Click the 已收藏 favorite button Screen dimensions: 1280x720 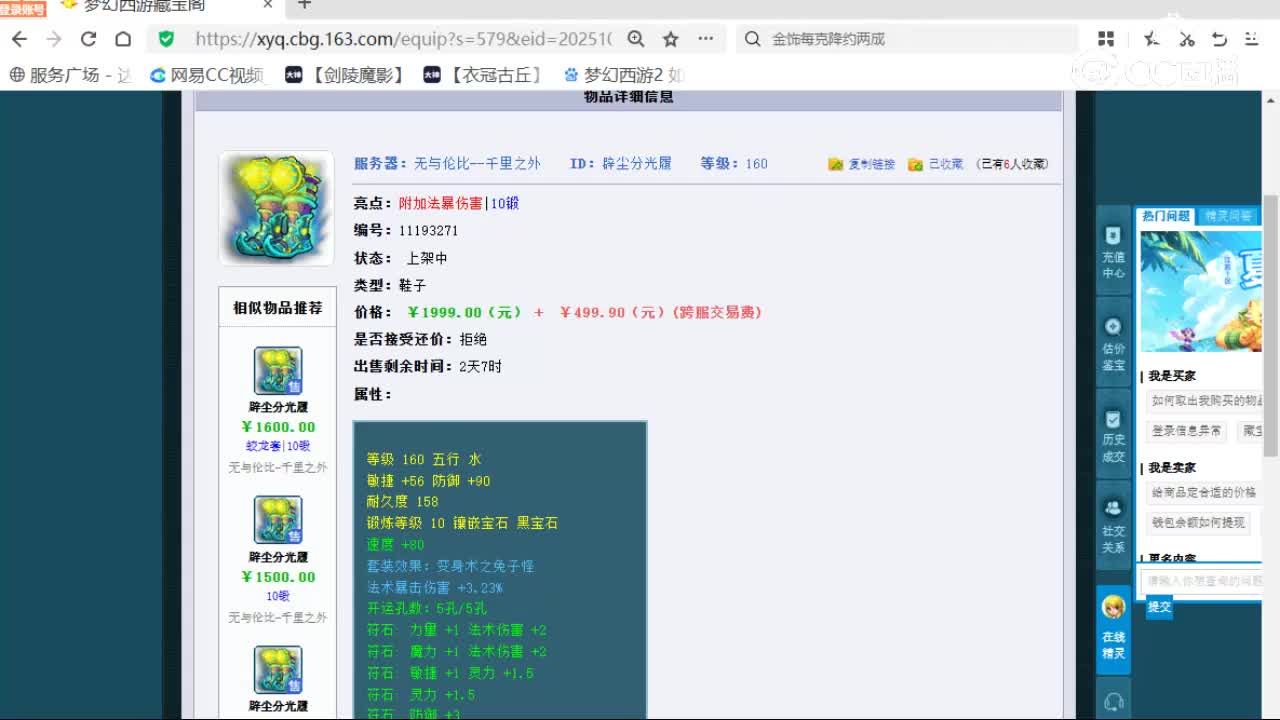point(936,164)
